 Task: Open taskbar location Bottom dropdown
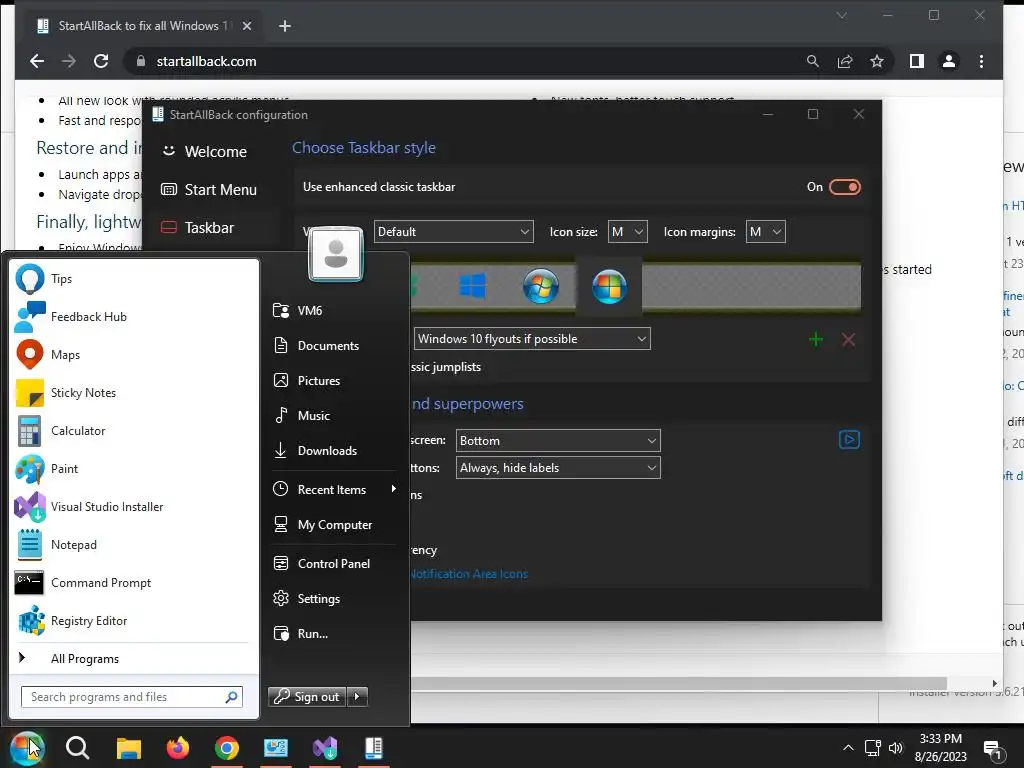click(558, 441)
